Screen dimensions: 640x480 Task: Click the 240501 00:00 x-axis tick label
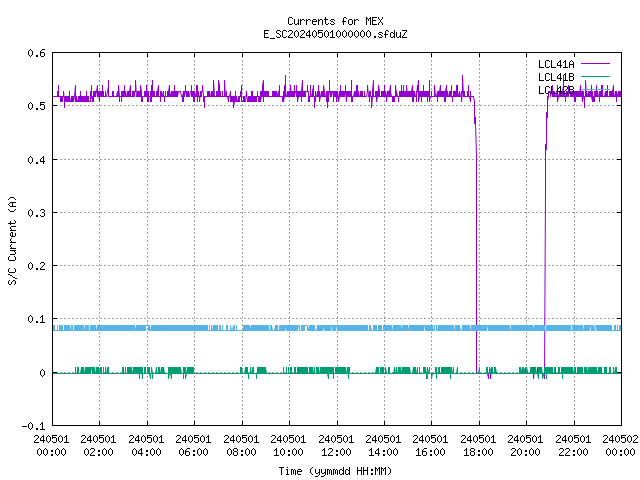pos(51,445)
